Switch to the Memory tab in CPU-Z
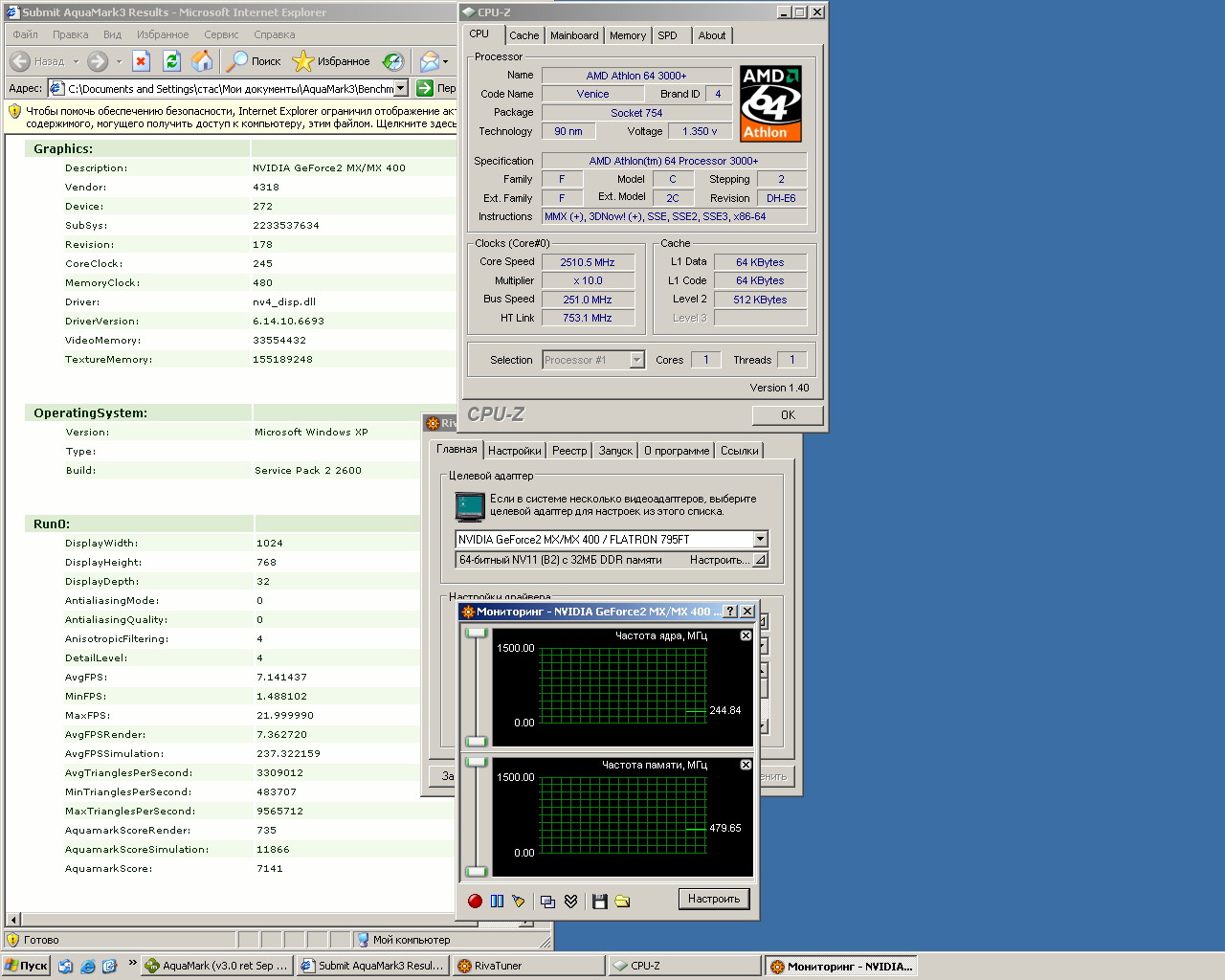This screenshot has height=980, width=1225. pos(628,35)
